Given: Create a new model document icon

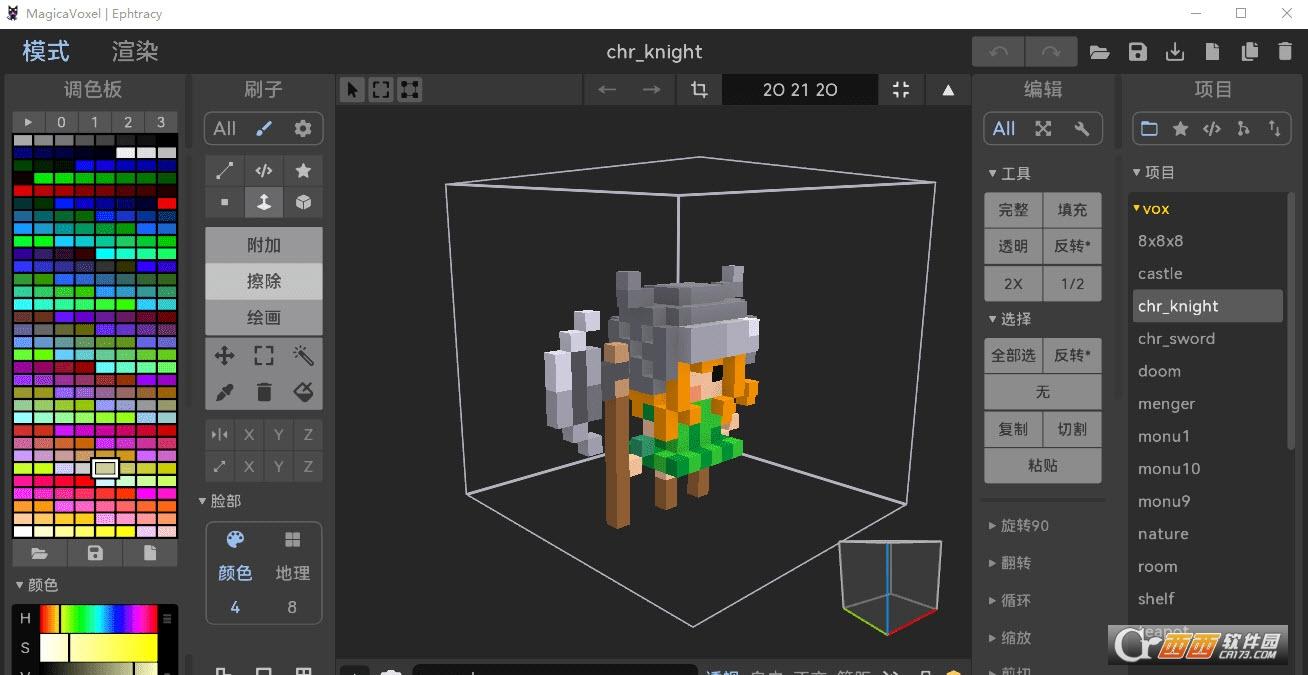Looking at the screenshot, I should pos(1212,52).
